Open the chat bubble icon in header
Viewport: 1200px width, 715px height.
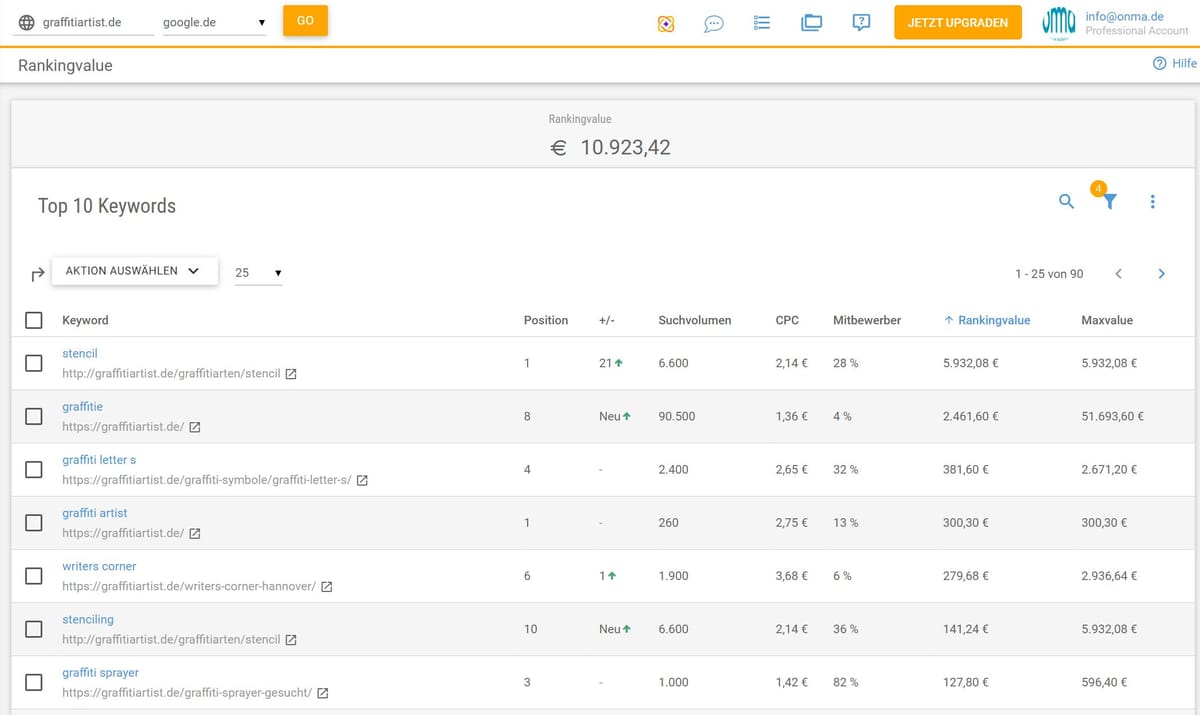coord(713,22)
